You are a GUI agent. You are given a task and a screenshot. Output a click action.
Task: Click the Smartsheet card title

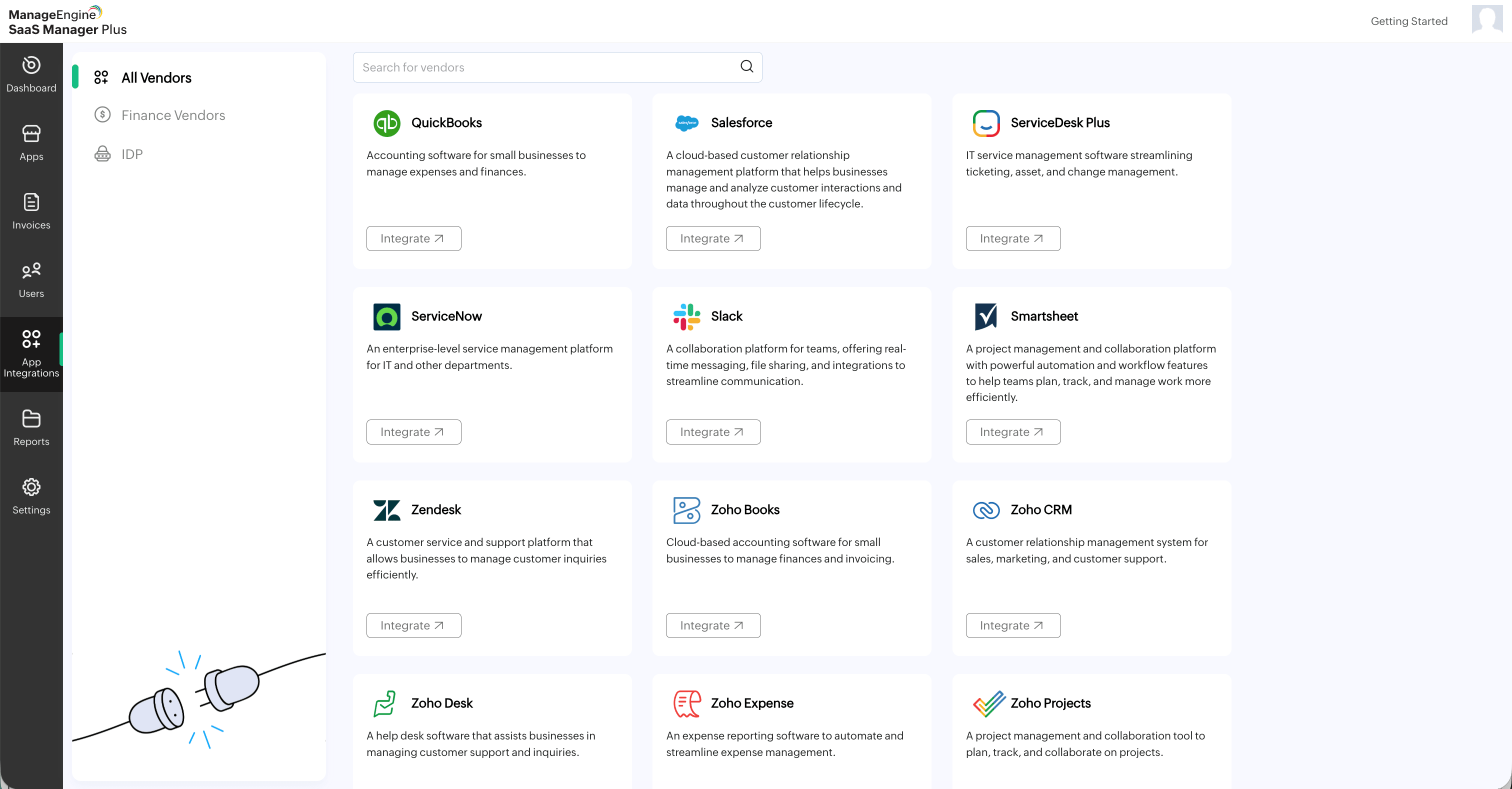tap(1044, 316)
